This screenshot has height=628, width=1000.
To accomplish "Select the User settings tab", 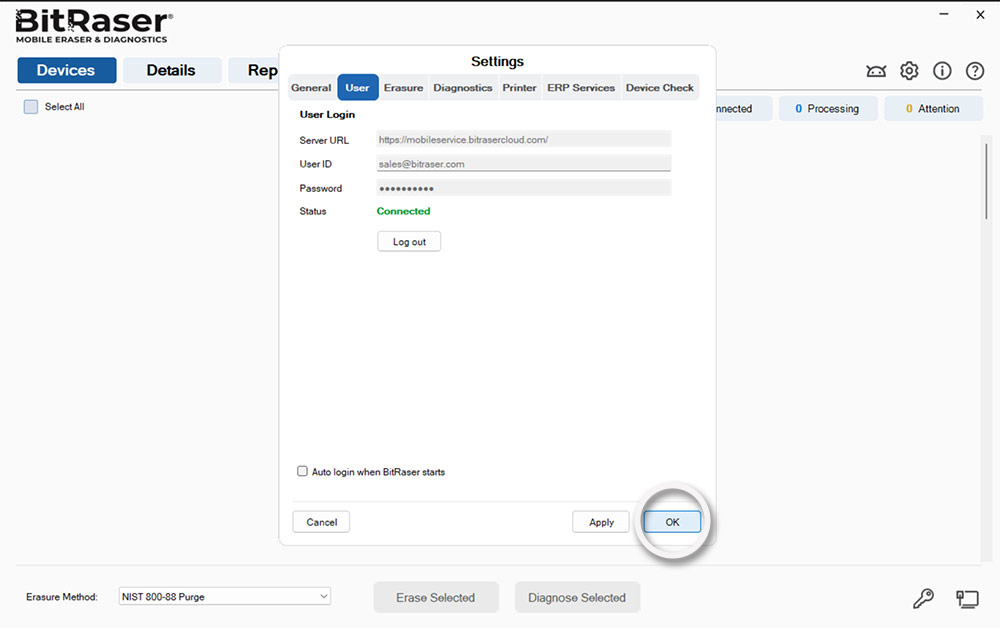I will (x=357, y=88).
